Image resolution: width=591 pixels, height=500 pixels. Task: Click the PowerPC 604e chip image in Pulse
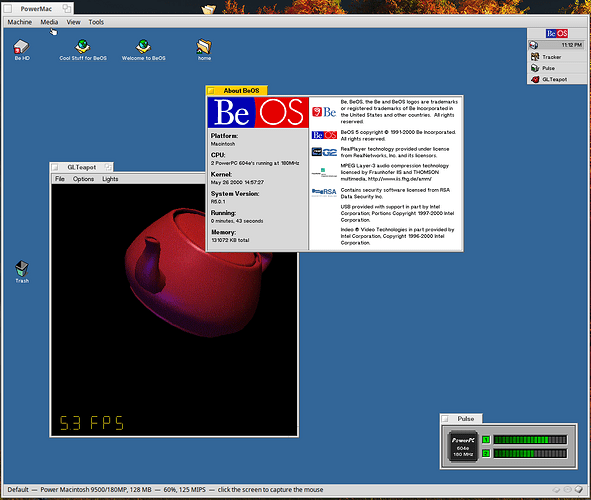463,446
